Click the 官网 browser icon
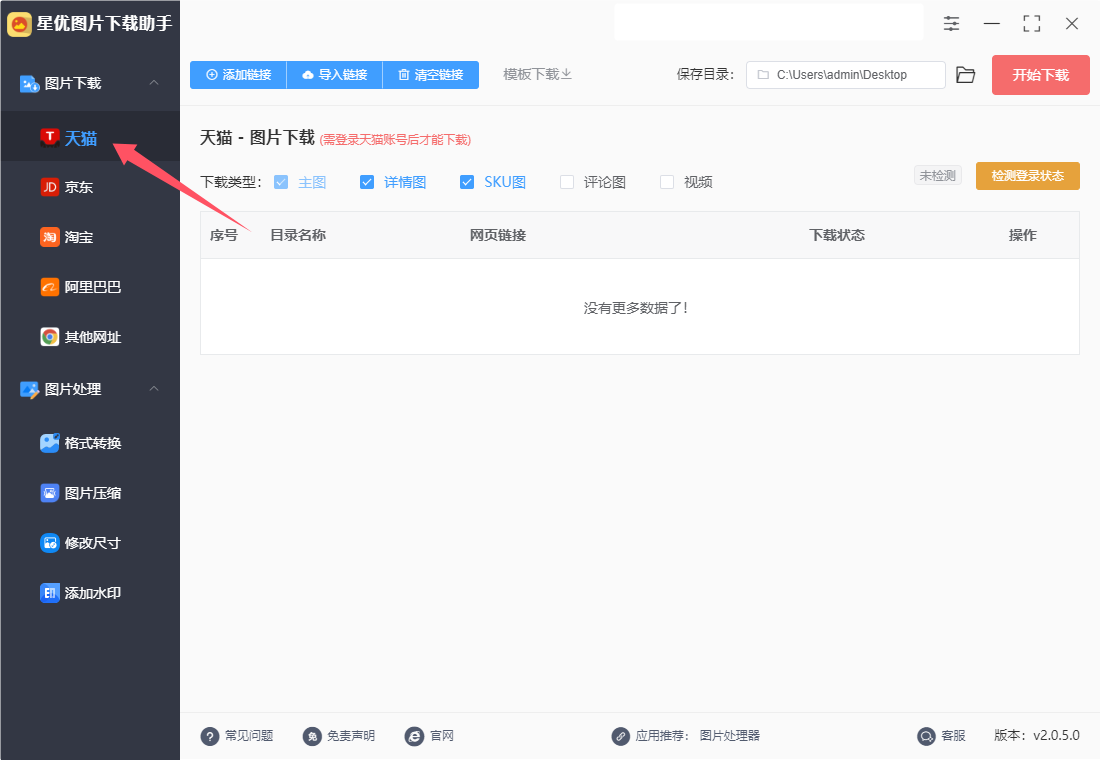Screen dimensions: 1100x760 pyautogui.click(x=415, y=736)
